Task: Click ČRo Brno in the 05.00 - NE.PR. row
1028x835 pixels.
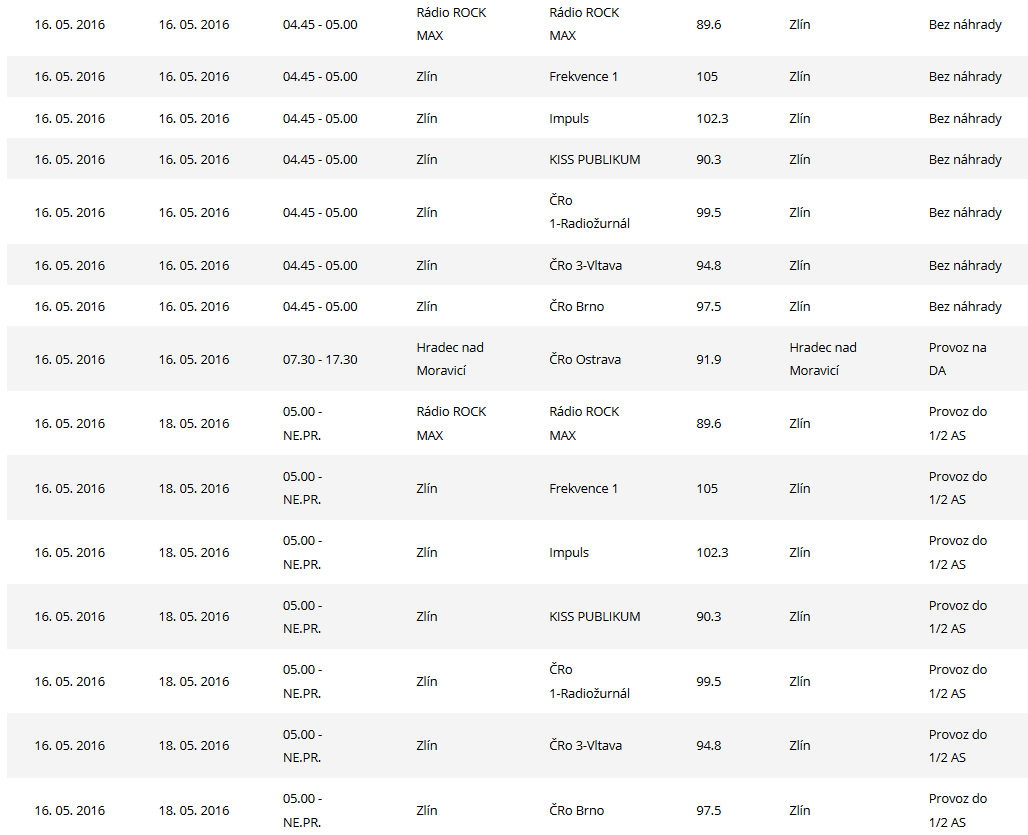Action: (x=576, y=811)
